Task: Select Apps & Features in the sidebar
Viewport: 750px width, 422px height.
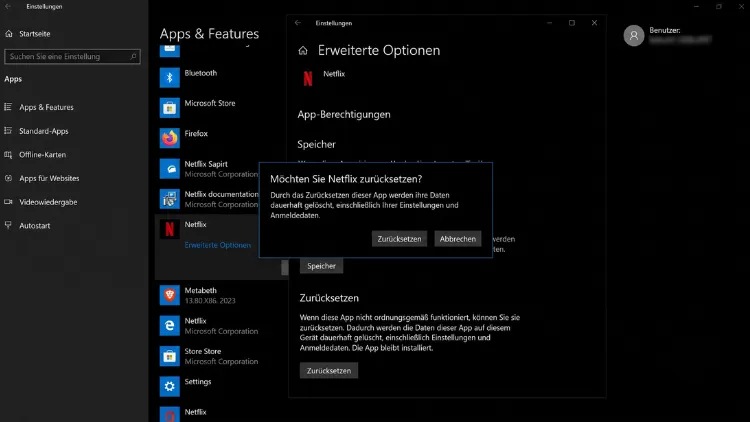Action: (46, 107)
